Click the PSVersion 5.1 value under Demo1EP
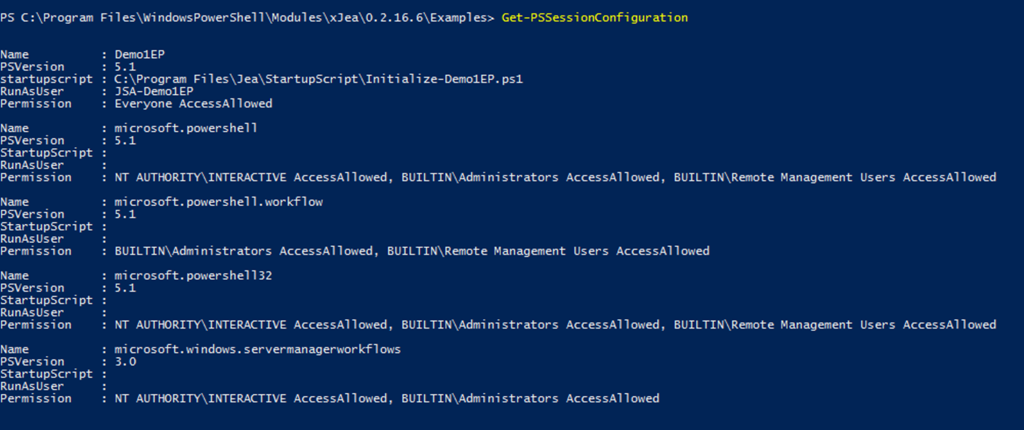Viewport: 1024px width, 430px height. pyautogui.click(x=125, y=66)
